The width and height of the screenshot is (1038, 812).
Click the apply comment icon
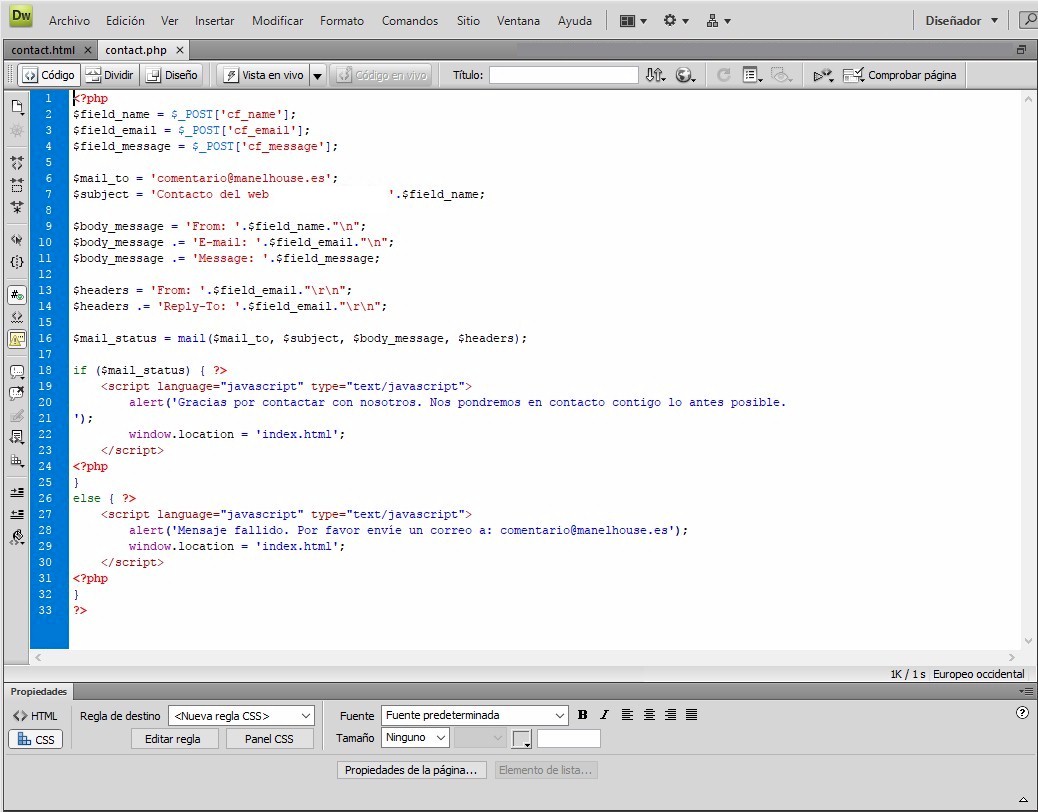pyautogui.click(x=17, y=371)
